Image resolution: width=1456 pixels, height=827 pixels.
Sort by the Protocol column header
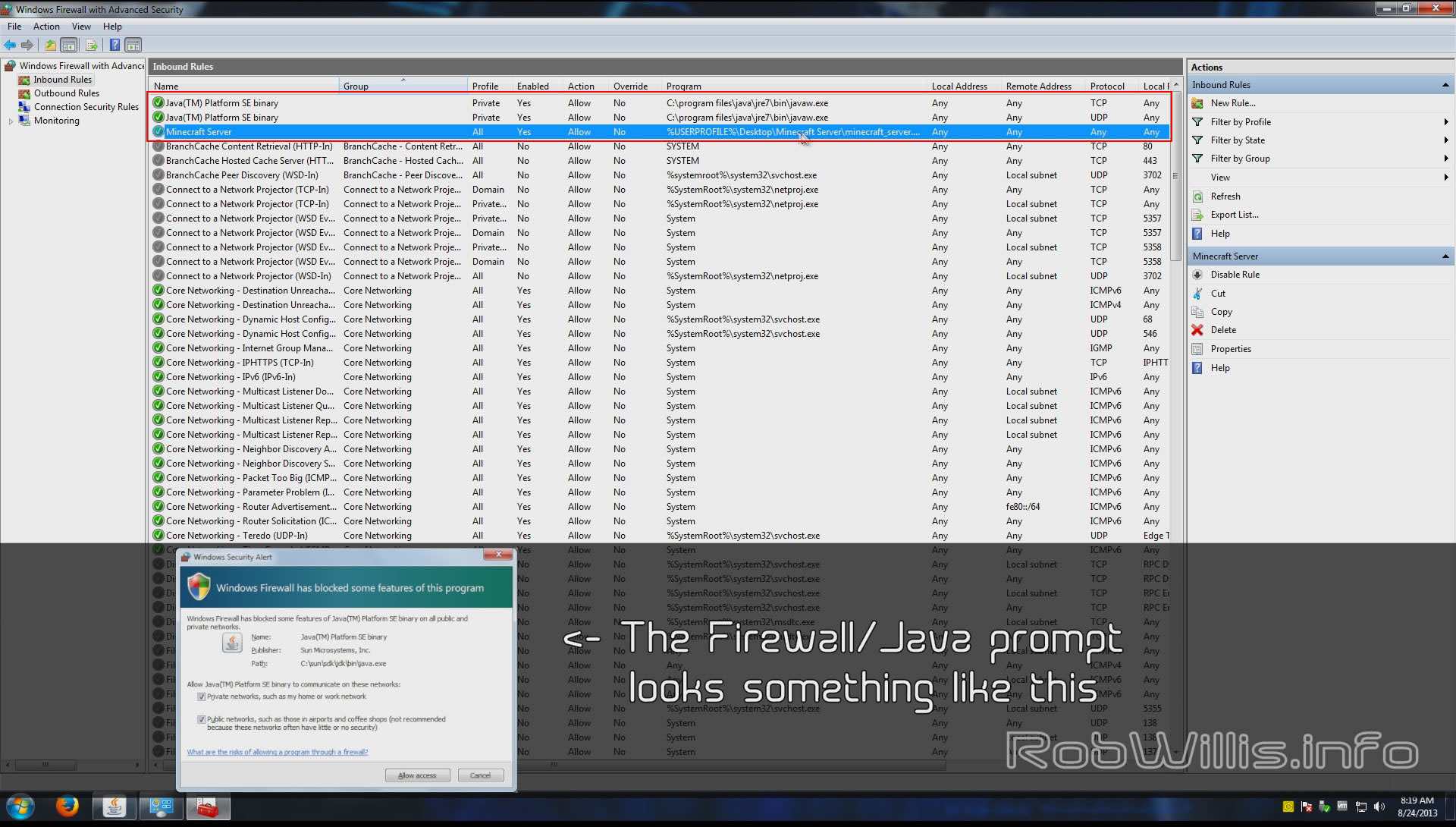[1112, 86]
